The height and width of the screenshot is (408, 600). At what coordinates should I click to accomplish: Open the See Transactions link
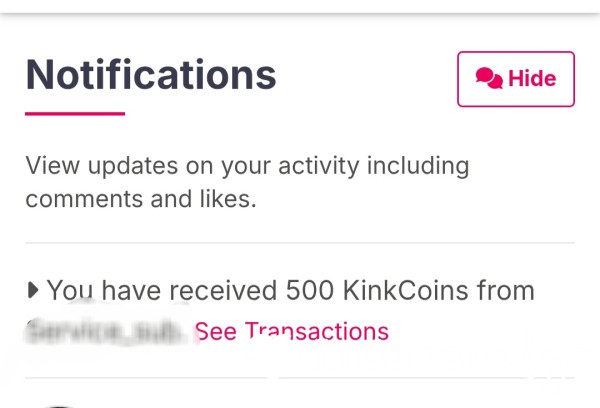292,331
